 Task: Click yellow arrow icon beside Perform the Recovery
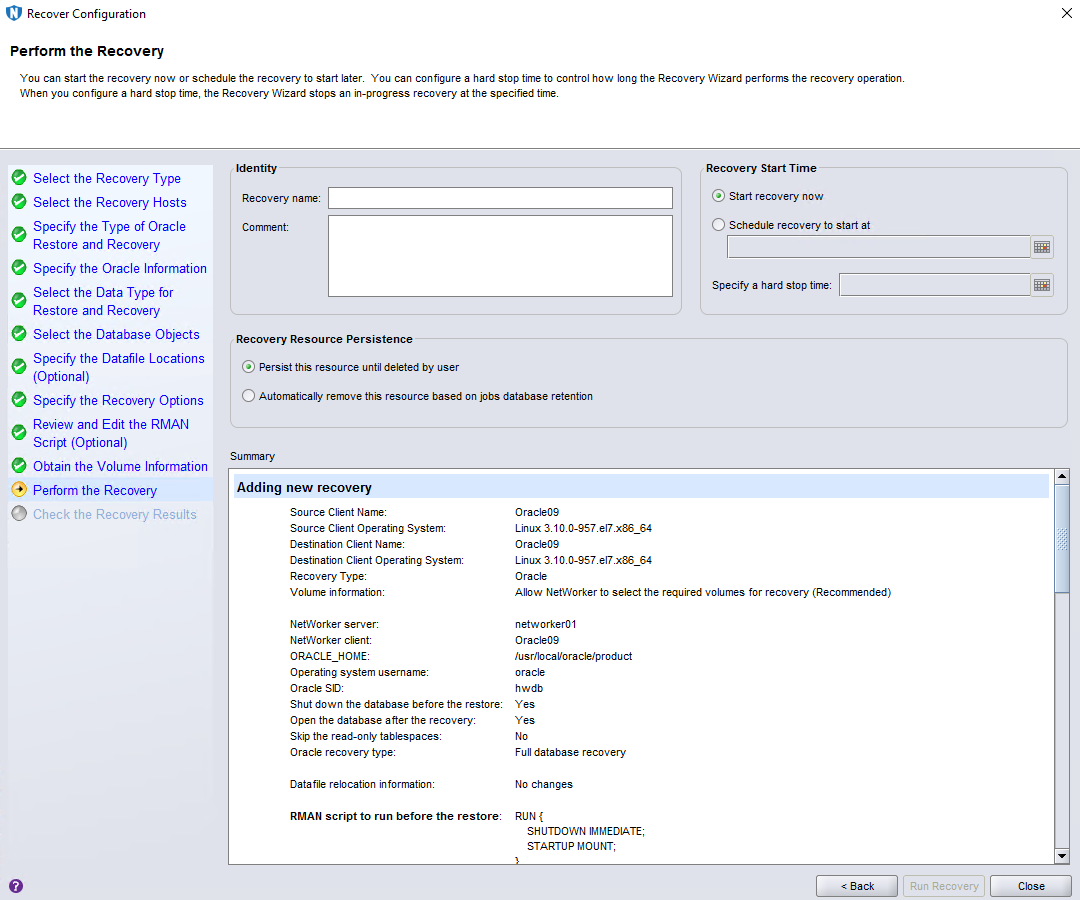tap(19, 490)
